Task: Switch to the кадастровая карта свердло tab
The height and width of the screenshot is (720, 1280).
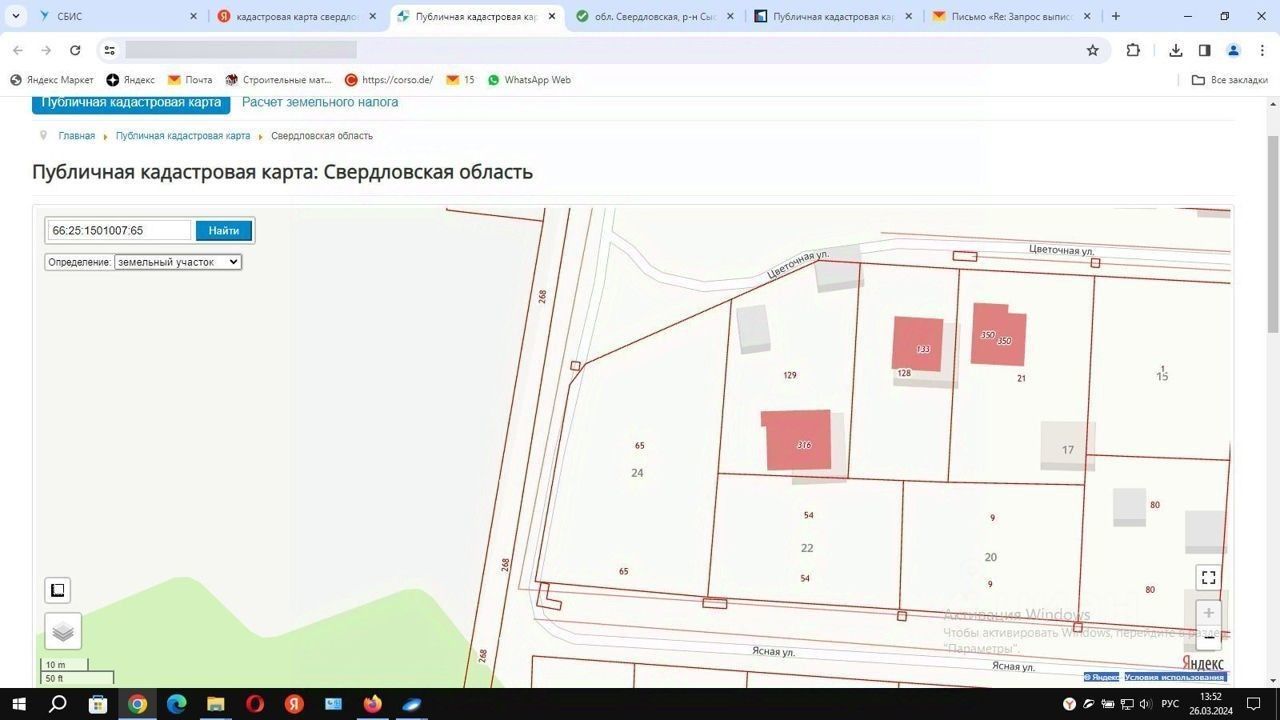Action: tap(297, 16)
